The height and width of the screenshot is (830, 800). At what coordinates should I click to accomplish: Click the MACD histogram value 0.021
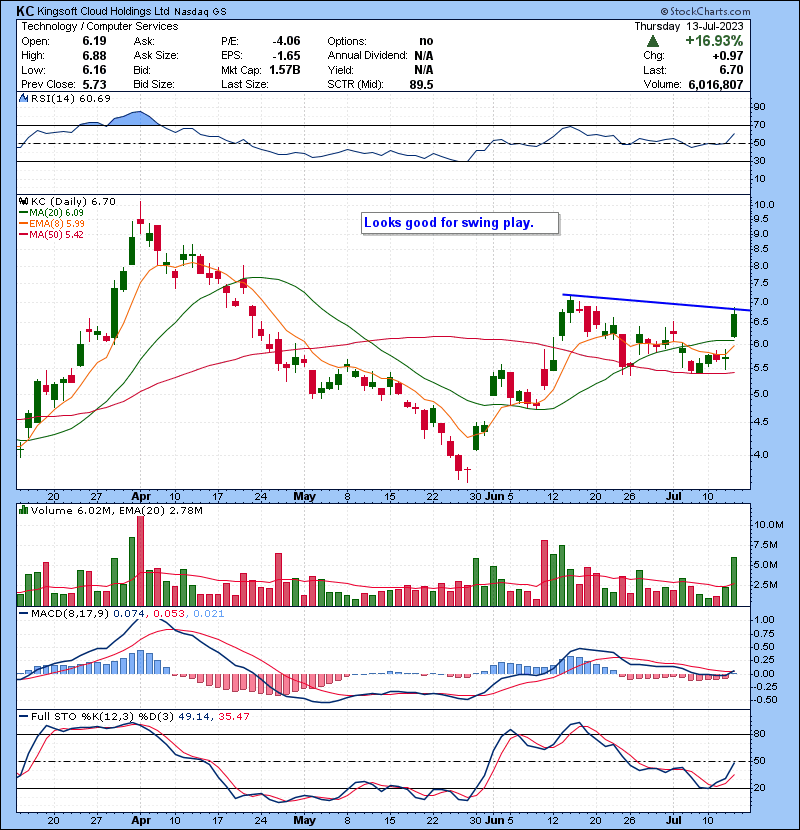[209, 613]
